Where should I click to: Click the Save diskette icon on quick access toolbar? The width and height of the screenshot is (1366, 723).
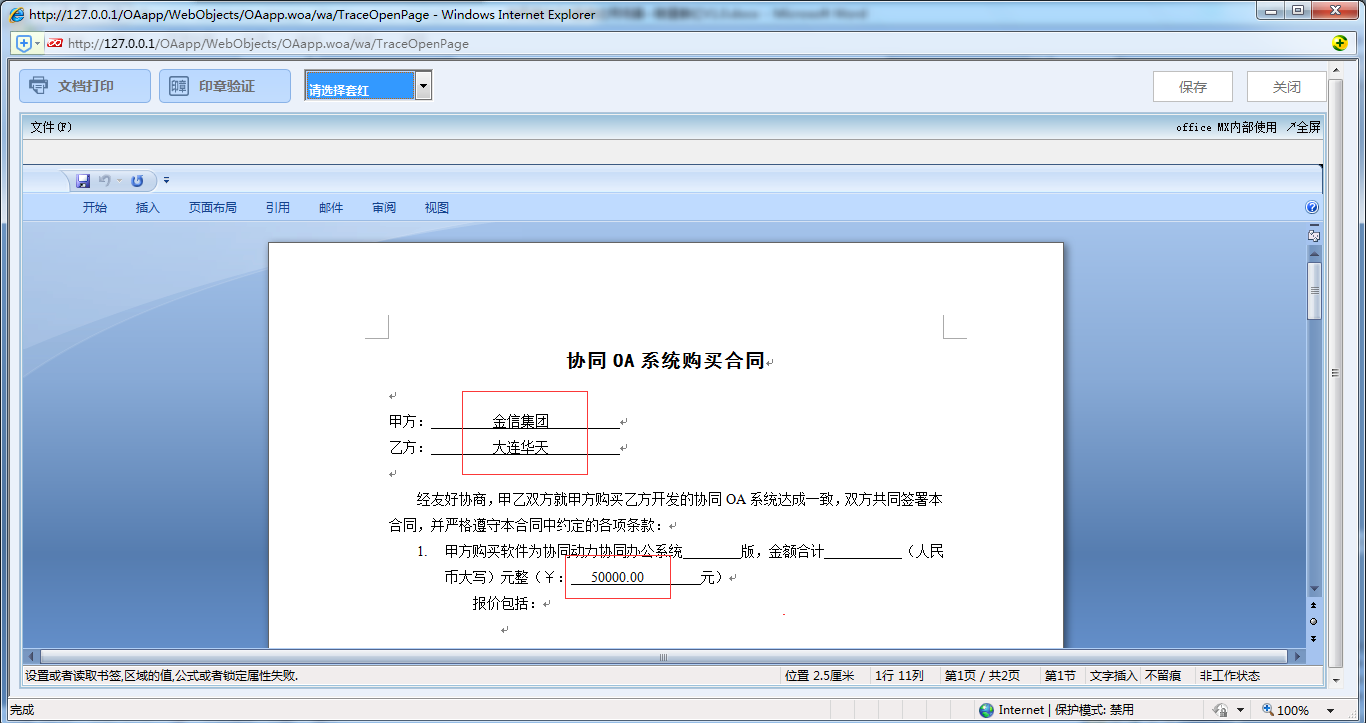tap(83, 180)
